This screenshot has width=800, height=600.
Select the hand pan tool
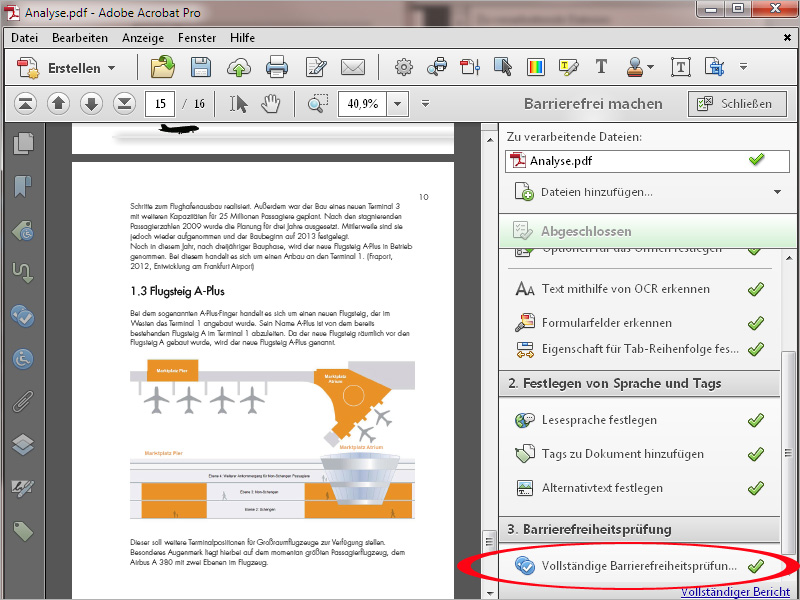tap(270, 104)
